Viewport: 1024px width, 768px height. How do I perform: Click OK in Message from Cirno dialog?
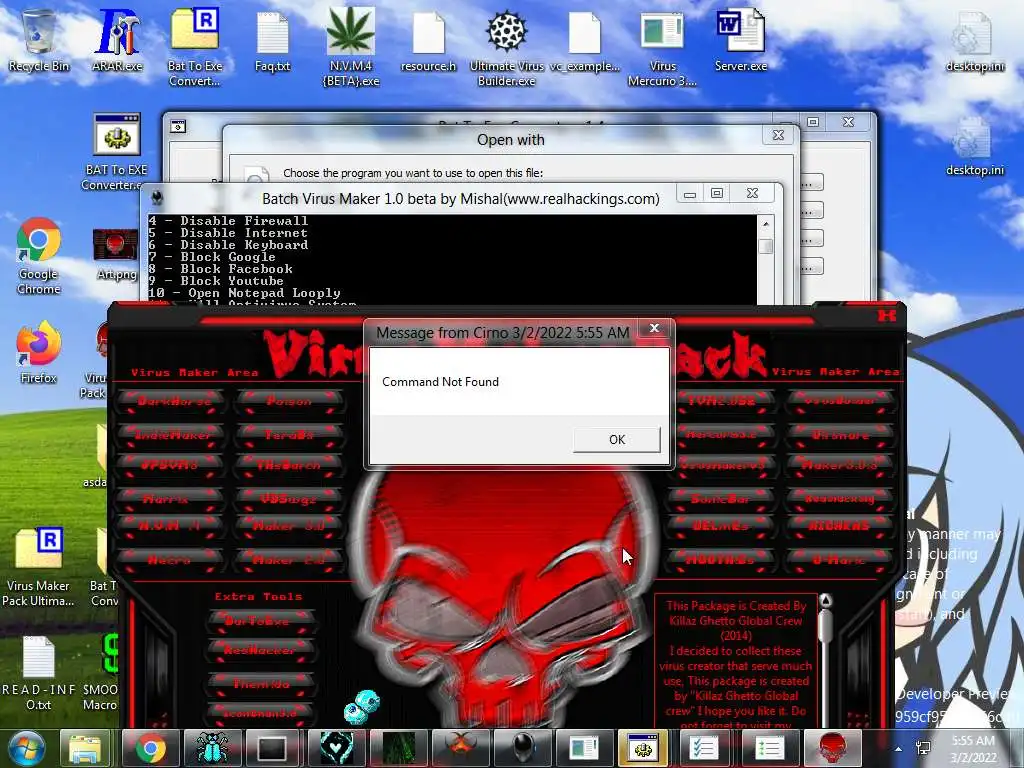(616, 440)
